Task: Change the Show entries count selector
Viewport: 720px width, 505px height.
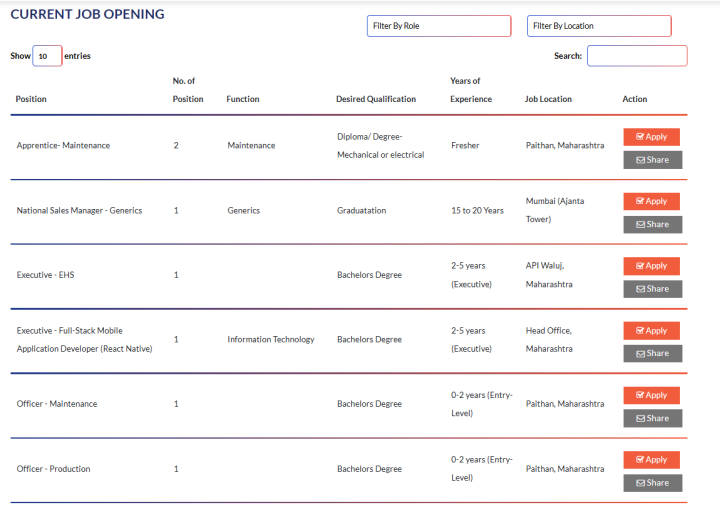Action: point(47,56)
